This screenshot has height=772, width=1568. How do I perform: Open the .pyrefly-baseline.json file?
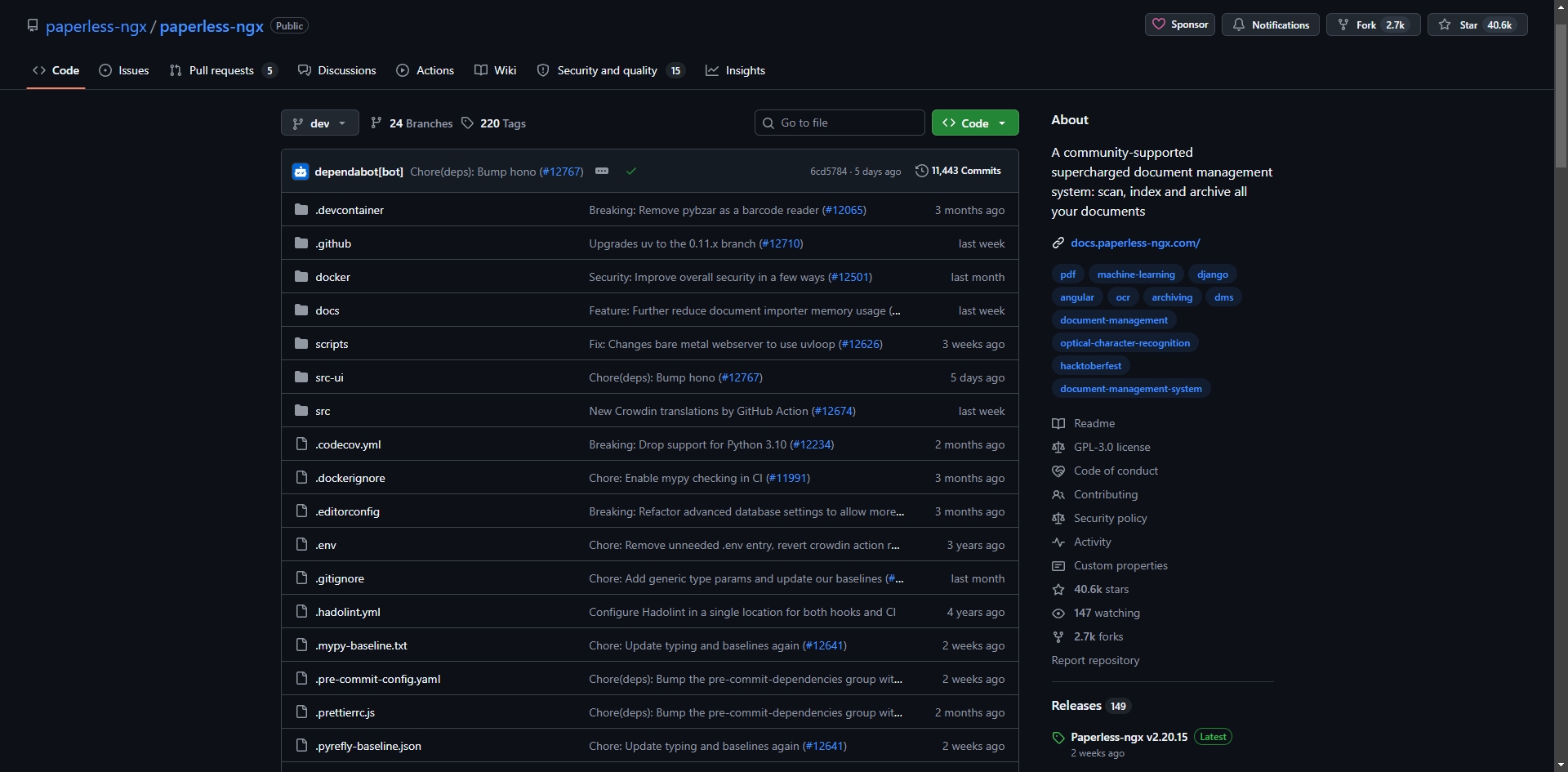[368, 746]
